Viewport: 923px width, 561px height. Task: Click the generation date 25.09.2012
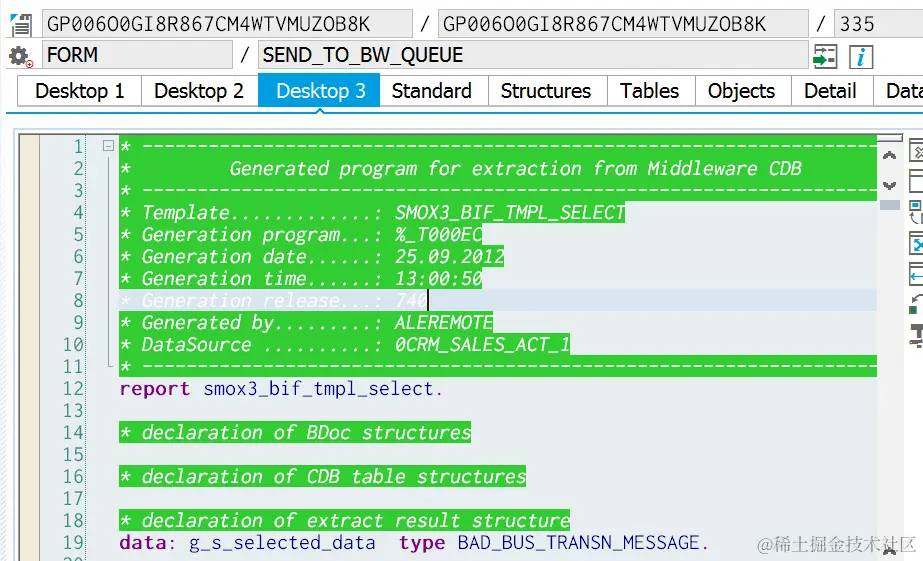[449, 257]
